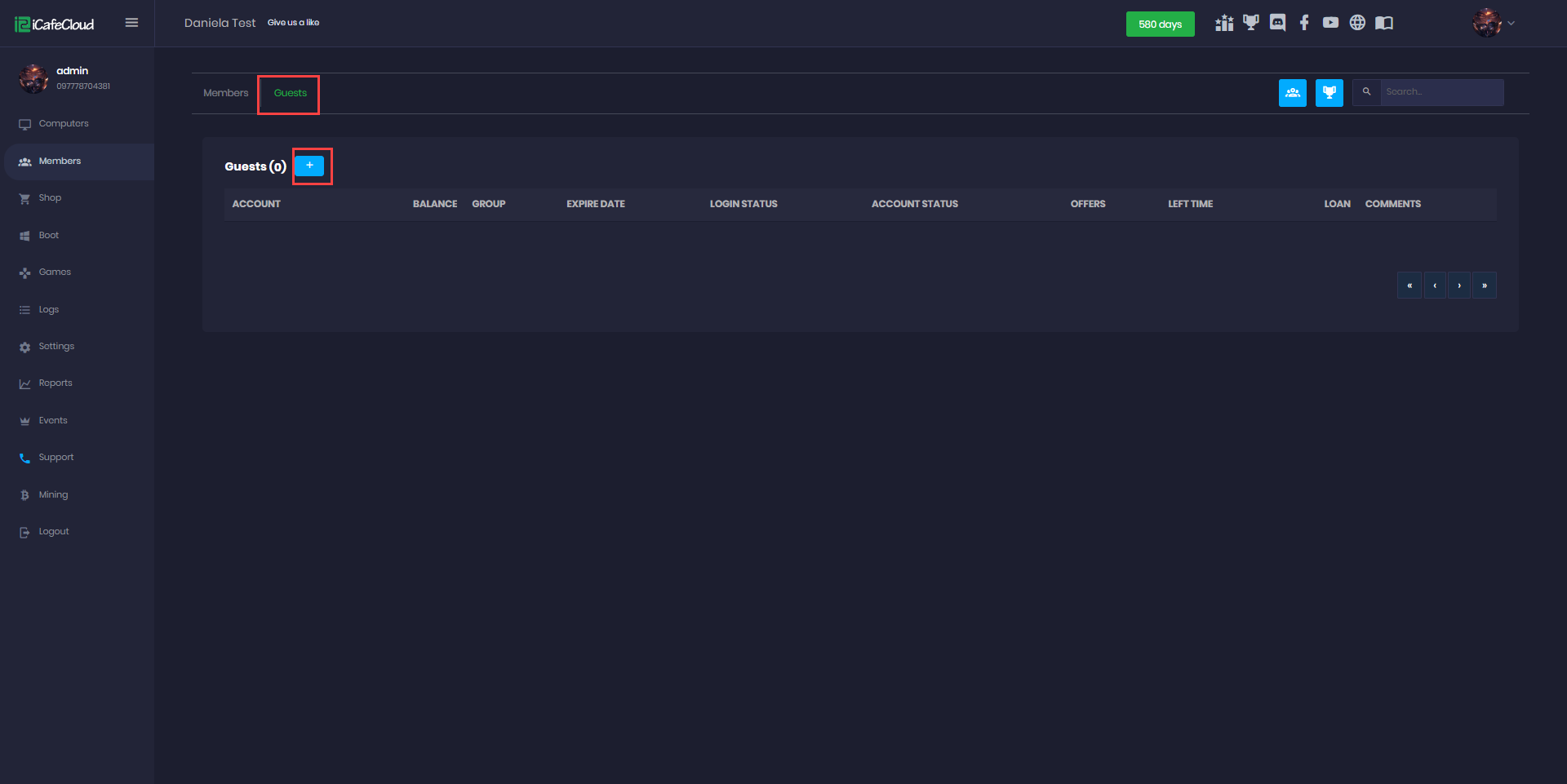Click the green 580 days button

tap(1160, 24)
